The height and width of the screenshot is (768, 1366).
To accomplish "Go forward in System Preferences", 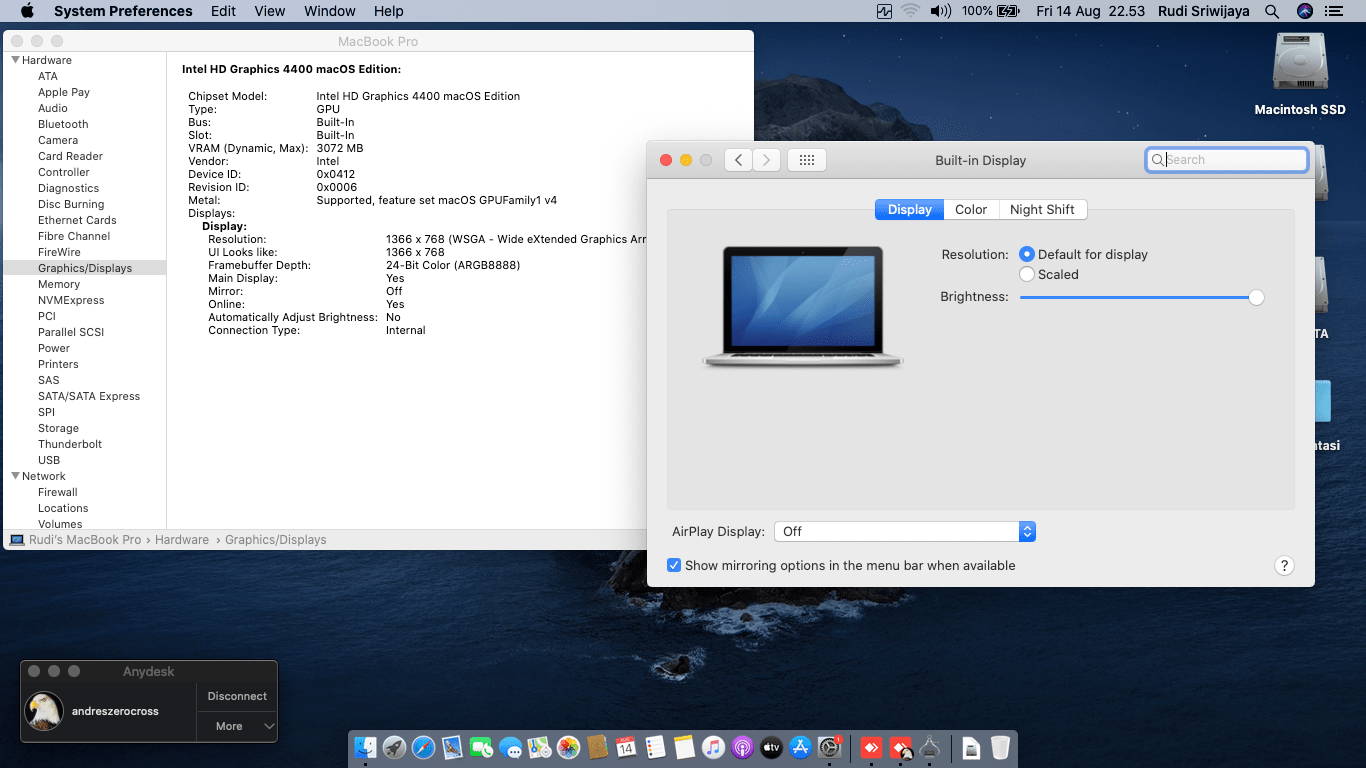I will (x=766, y=160).
